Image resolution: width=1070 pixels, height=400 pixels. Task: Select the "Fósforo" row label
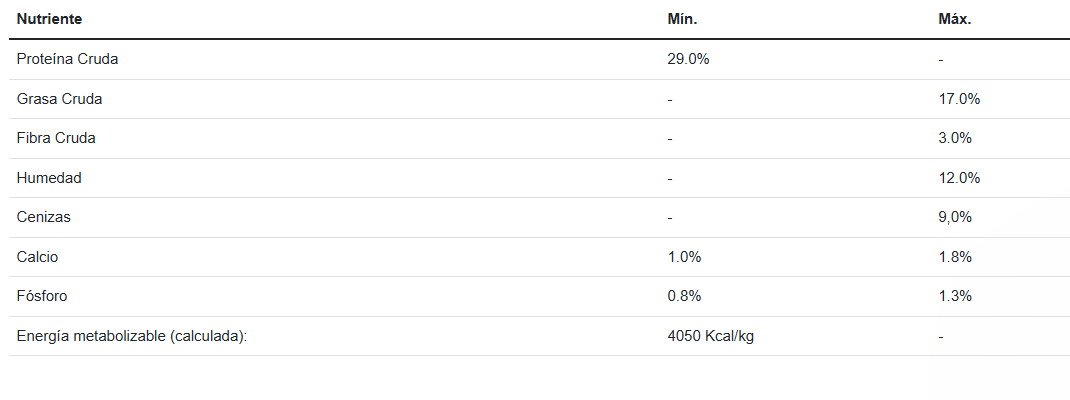[x=42, y=296]
